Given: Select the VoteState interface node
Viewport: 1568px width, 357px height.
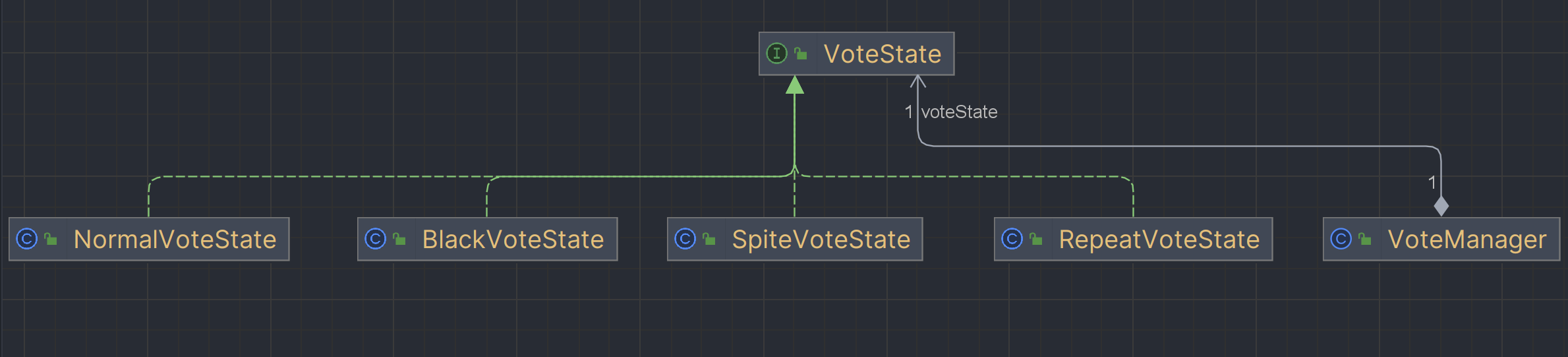Looking at the screenshot, I should pyautogui.click(x=856, y=53).
